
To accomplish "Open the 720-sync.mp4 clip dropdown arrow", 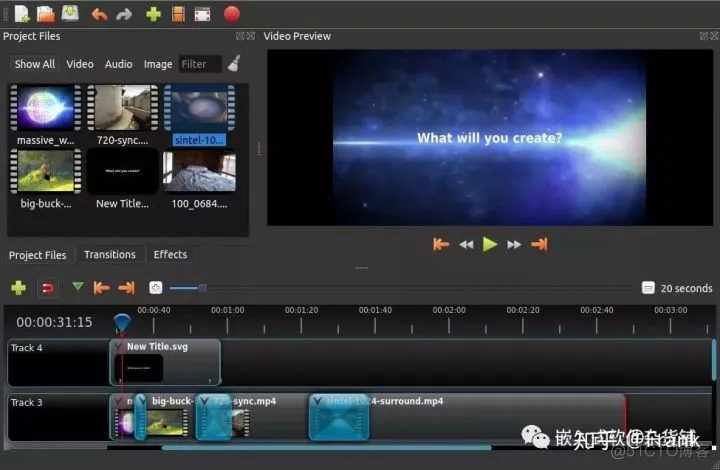I will coord(204,401).
